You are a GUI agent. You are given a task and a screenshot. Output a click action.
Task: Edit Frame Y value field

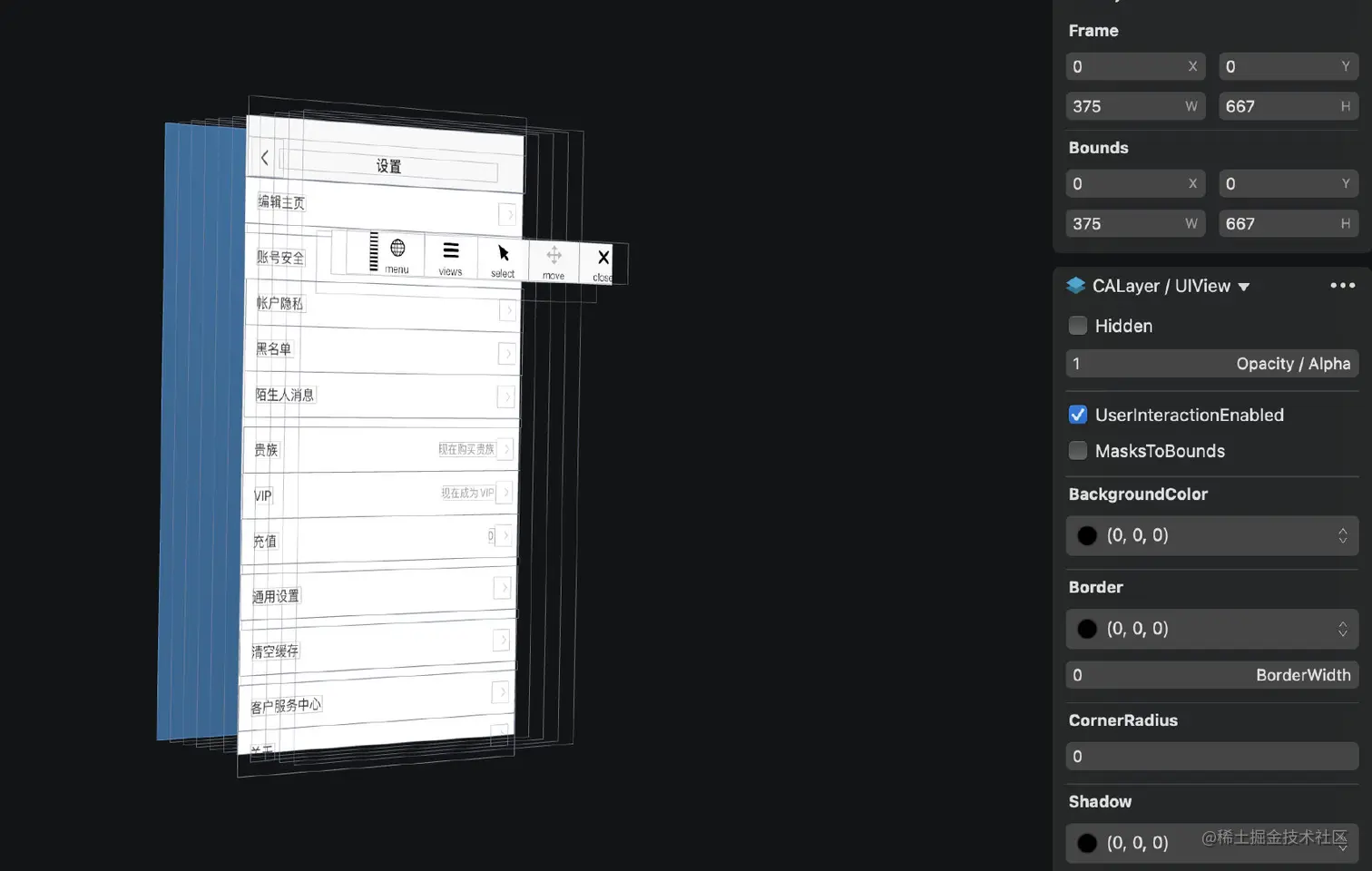[x=1289, y=66]
